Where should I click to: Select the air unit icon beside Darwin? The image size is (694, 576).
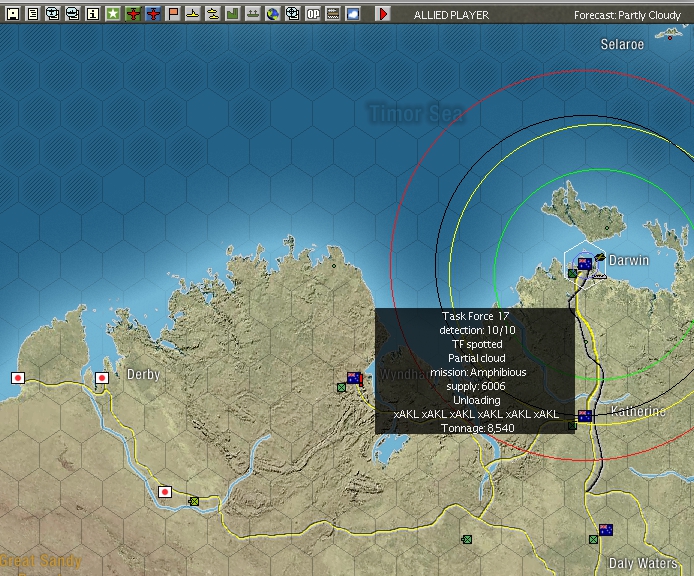(x=600, y=257)
